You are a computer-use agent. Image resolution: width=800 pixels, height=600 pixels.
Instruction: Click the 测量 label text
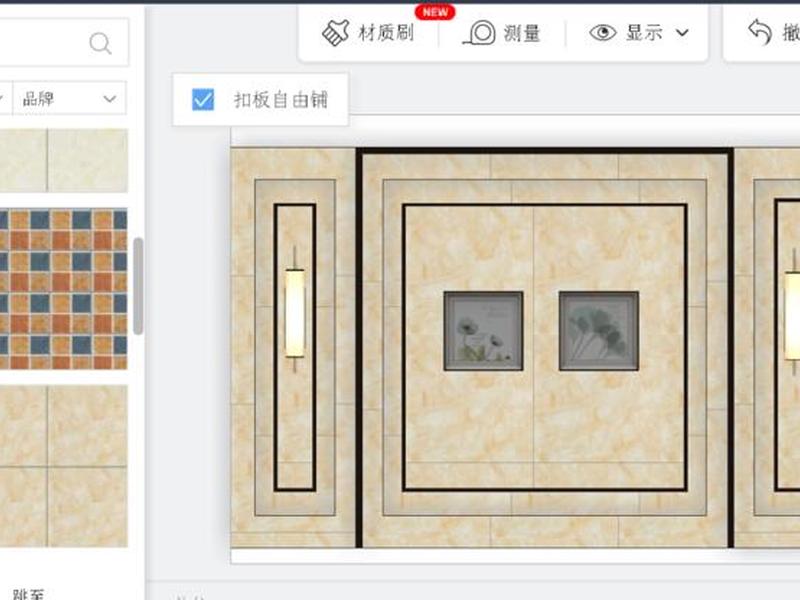(x=522, y=34)
